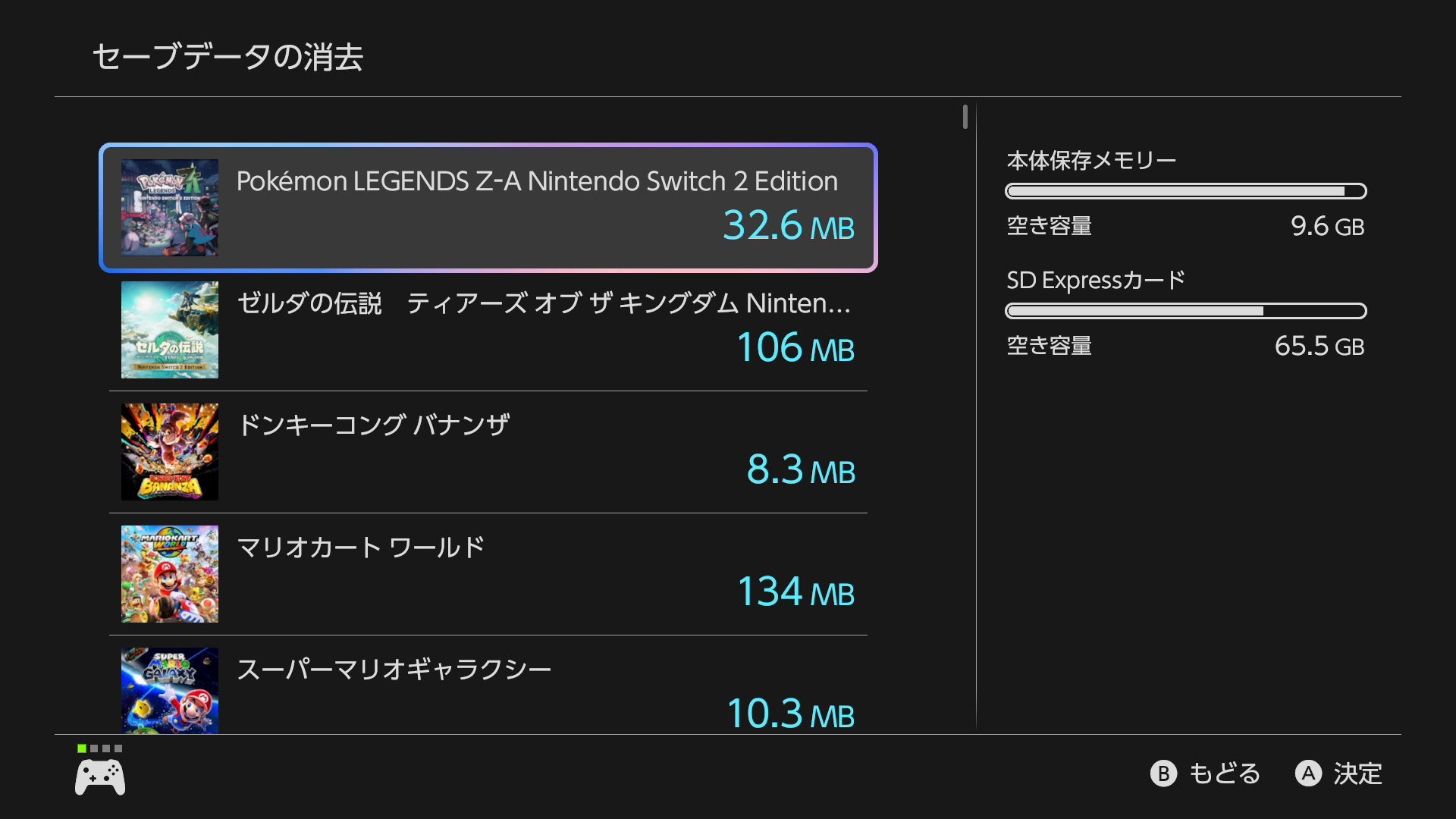Click the 9.6 GB free space value
This screenshot has height=819, width=1456.
coord(1327,226)
